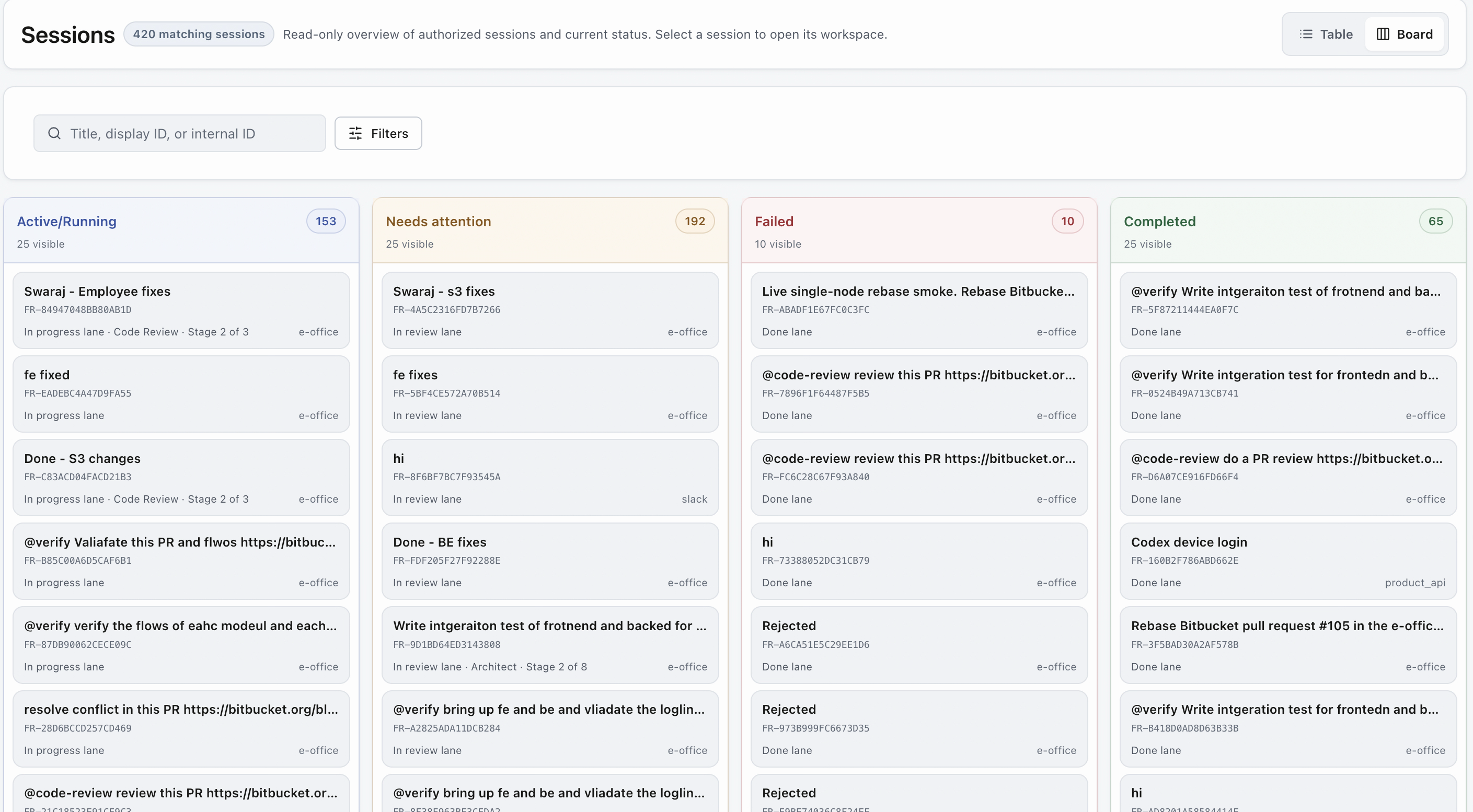Click the search magnifier icon
Screen dimensions: 1473x812
[x=54, y=134]
